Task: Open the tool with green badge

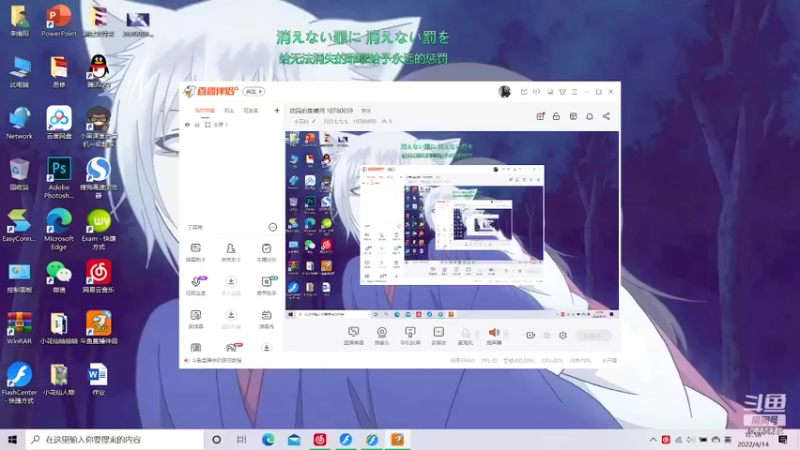Action: 266,286
